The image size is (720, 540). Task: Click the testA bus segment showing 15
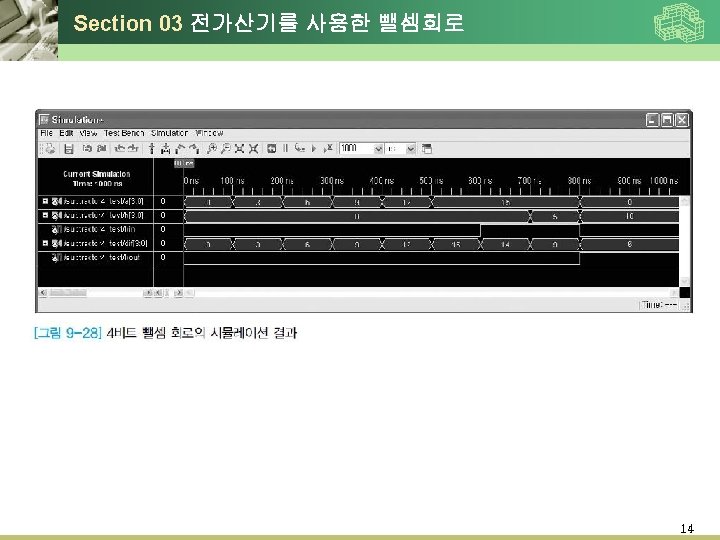click(505, 202)
